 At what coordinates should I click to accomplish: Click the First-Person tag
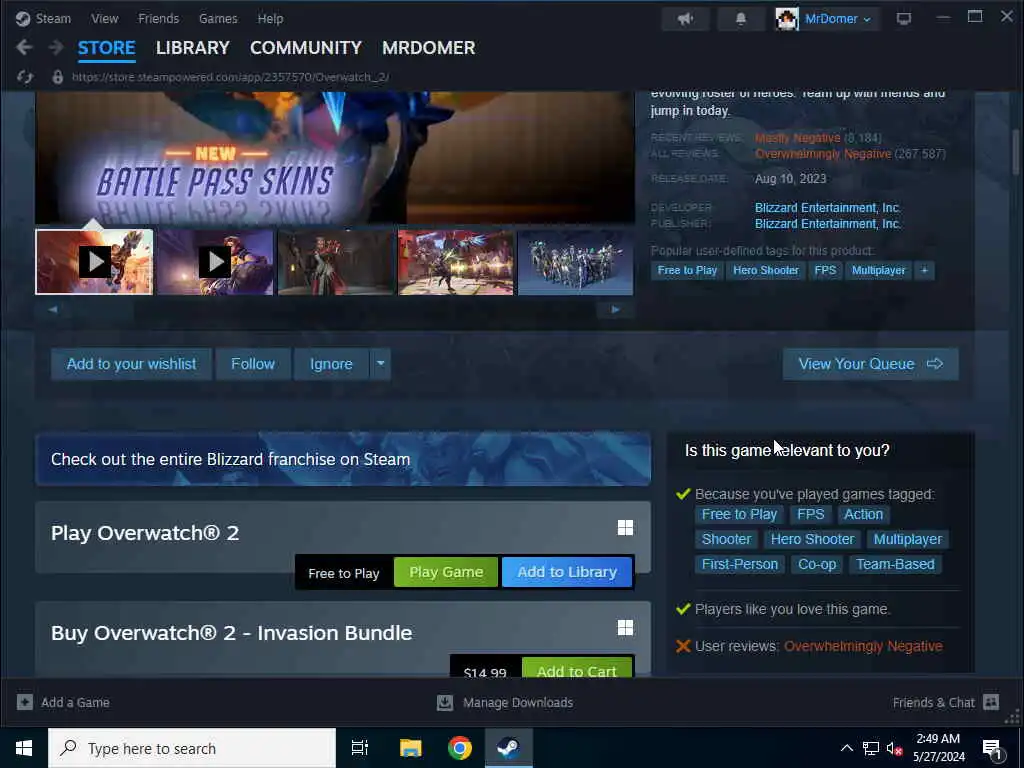pos(740,564)
